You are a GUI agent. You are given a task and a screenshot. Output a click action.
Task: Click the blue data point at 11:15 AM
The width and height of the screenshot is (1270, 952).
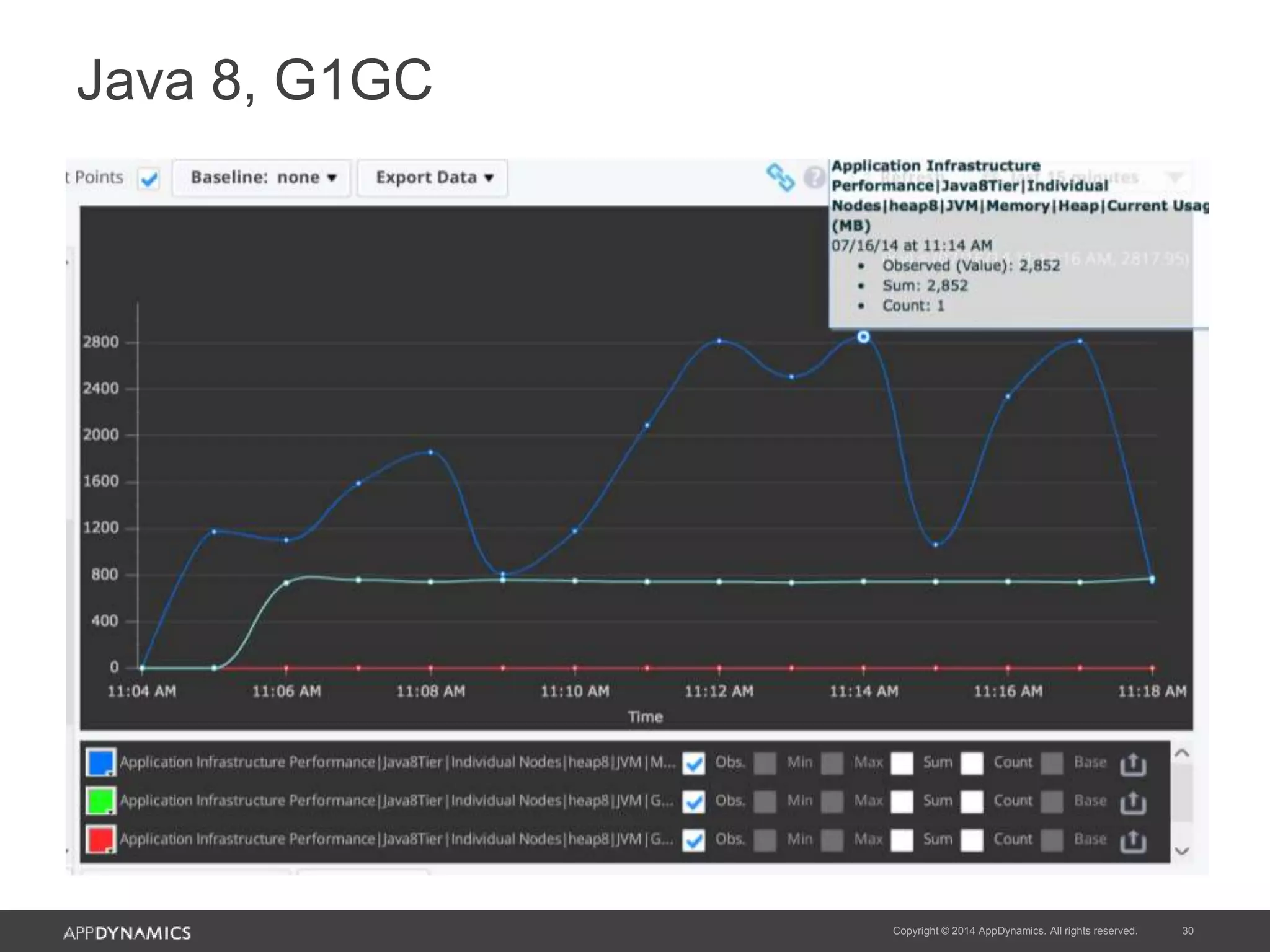(936, 545)
